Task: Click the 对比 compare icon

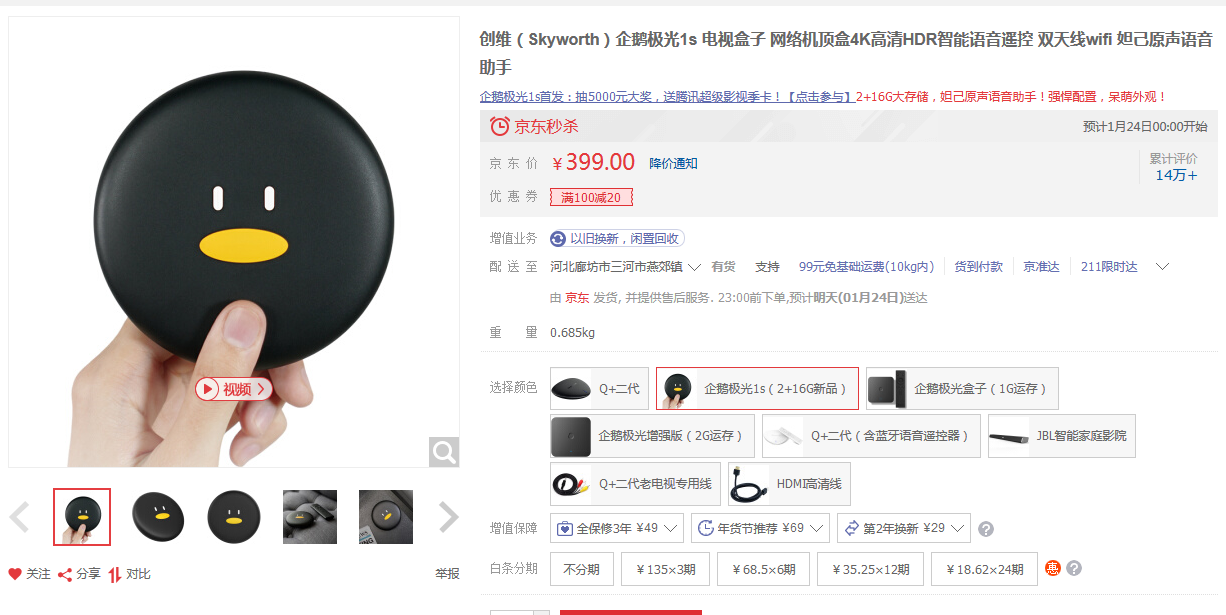Action: (x=115, y=574)
